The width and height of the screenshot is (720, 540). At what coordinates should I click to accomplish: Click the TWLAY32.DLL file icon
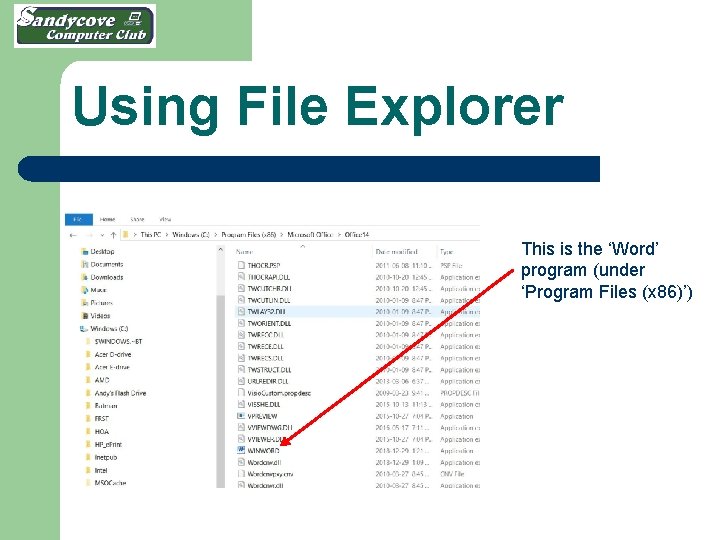[241, 311]
